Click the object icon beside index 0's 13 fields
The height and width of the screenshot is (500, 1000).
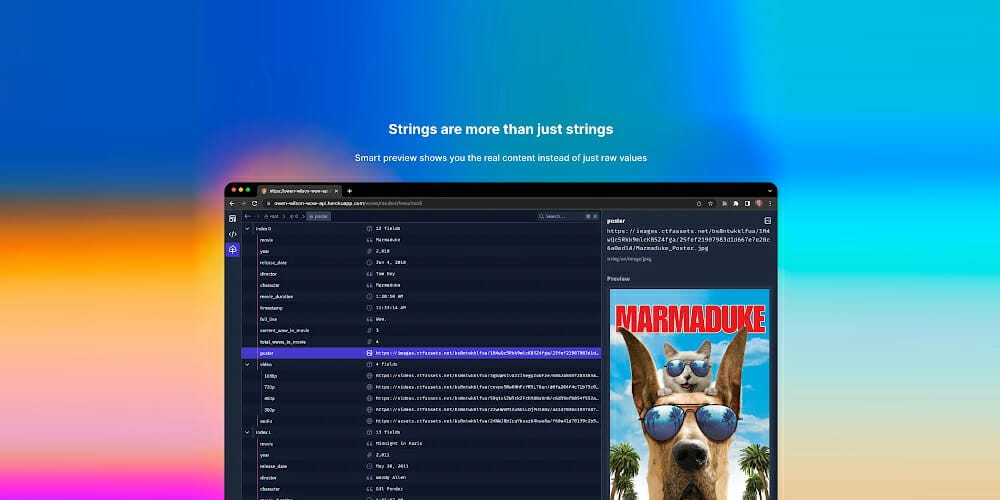(369, 228)
